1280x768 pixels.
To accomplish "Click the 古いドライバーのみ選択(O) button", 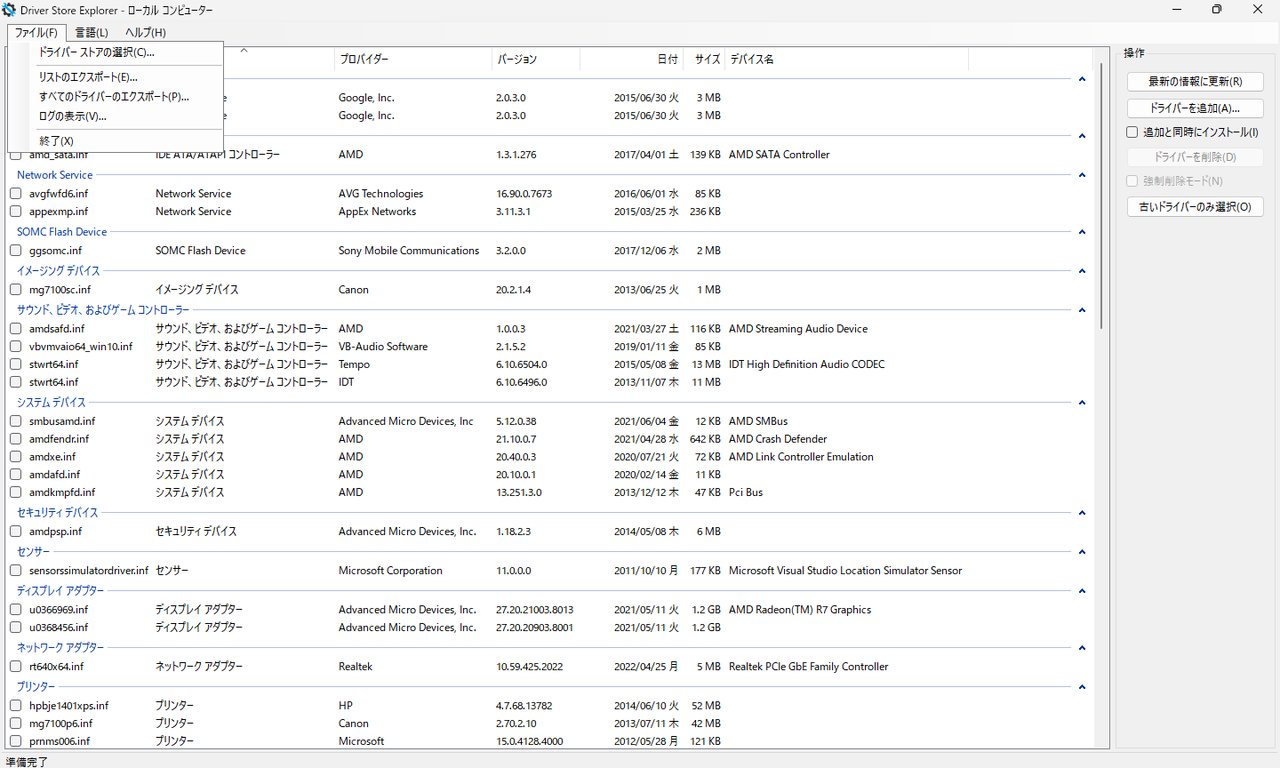I will (x=1195, y=207).
